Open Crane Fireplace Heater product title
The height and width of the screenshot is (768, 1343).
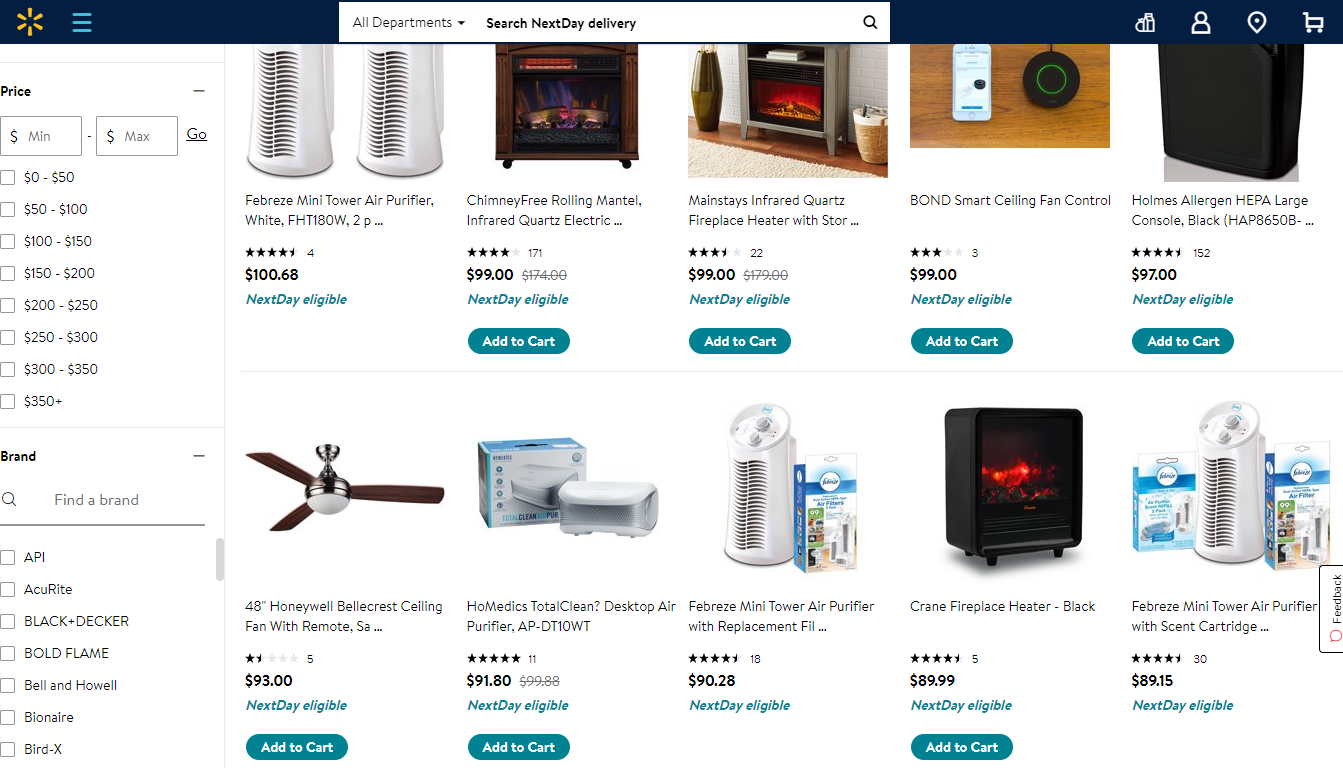point(1002,606)
